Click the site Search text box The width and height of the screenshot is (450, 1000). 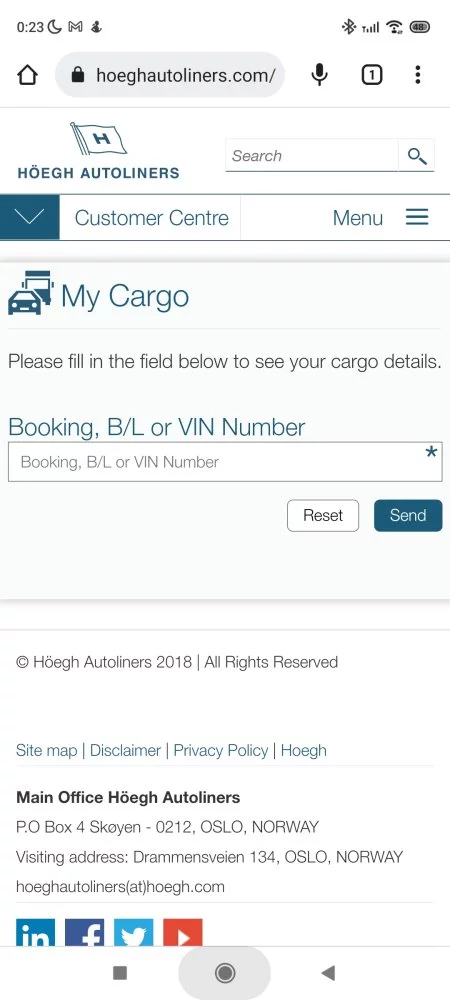[x=312, y=156]
